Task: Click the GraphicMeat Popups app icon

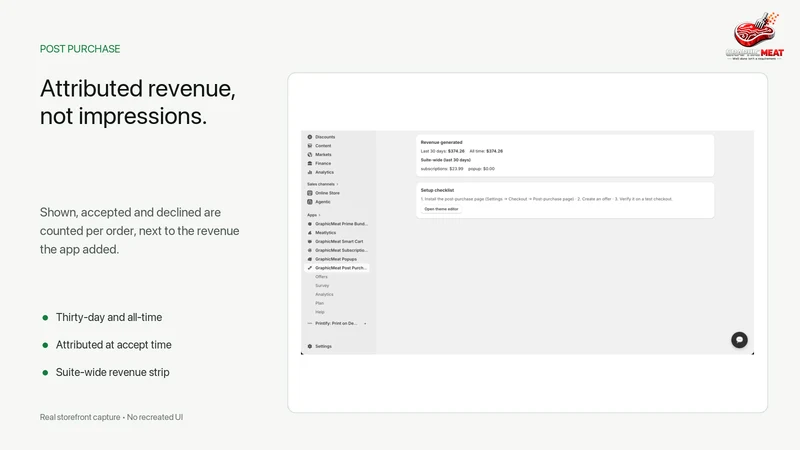Action: coord(310,259)
